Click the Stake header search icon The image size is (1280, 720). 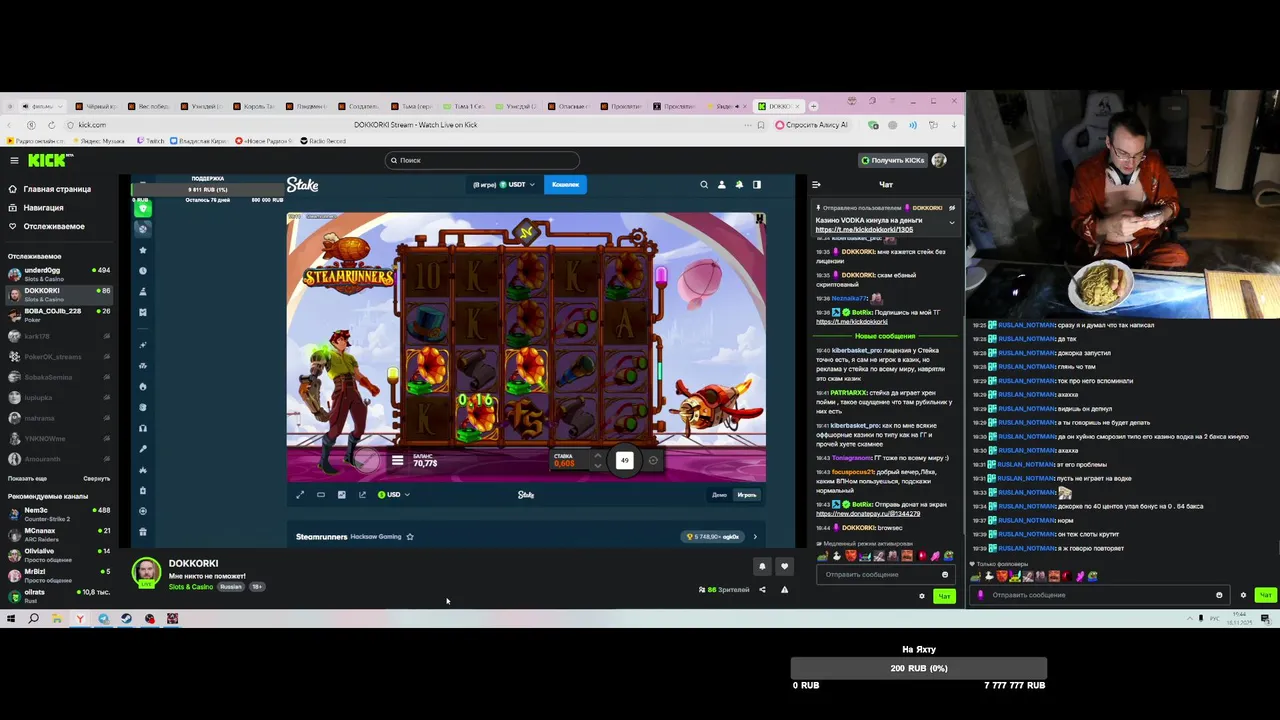(704, 185)
